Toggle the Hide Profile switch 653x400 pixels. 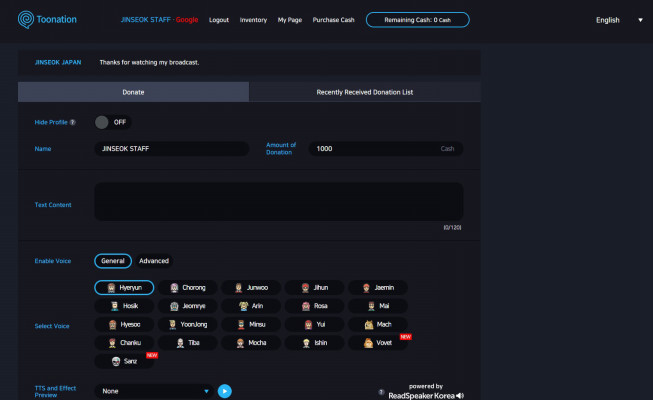click(112, 122)
